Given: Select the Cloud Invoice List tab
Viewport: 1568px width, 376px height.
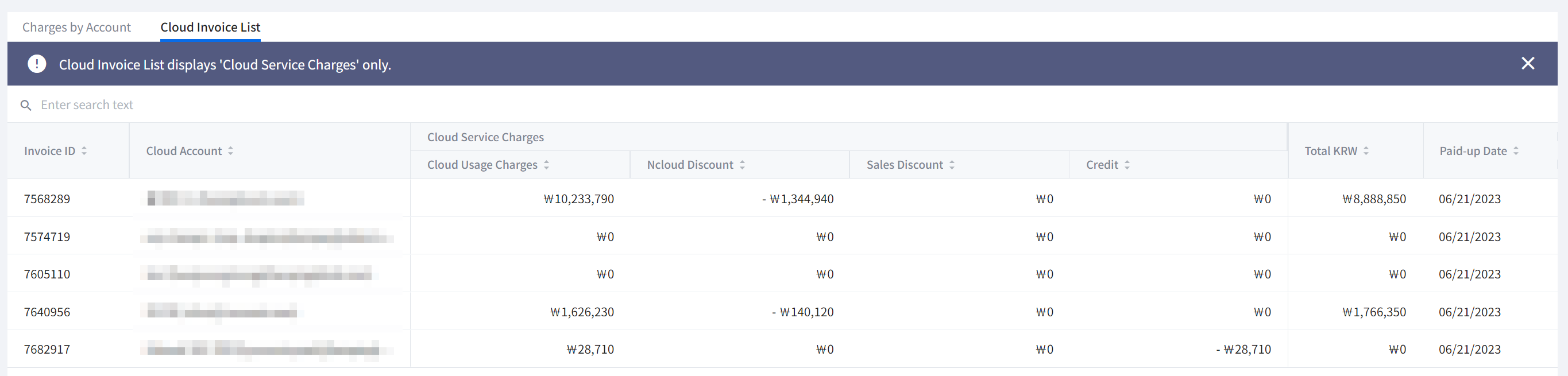Looking at the screenshot, I should pyautogui.click(x=210, y=28).
